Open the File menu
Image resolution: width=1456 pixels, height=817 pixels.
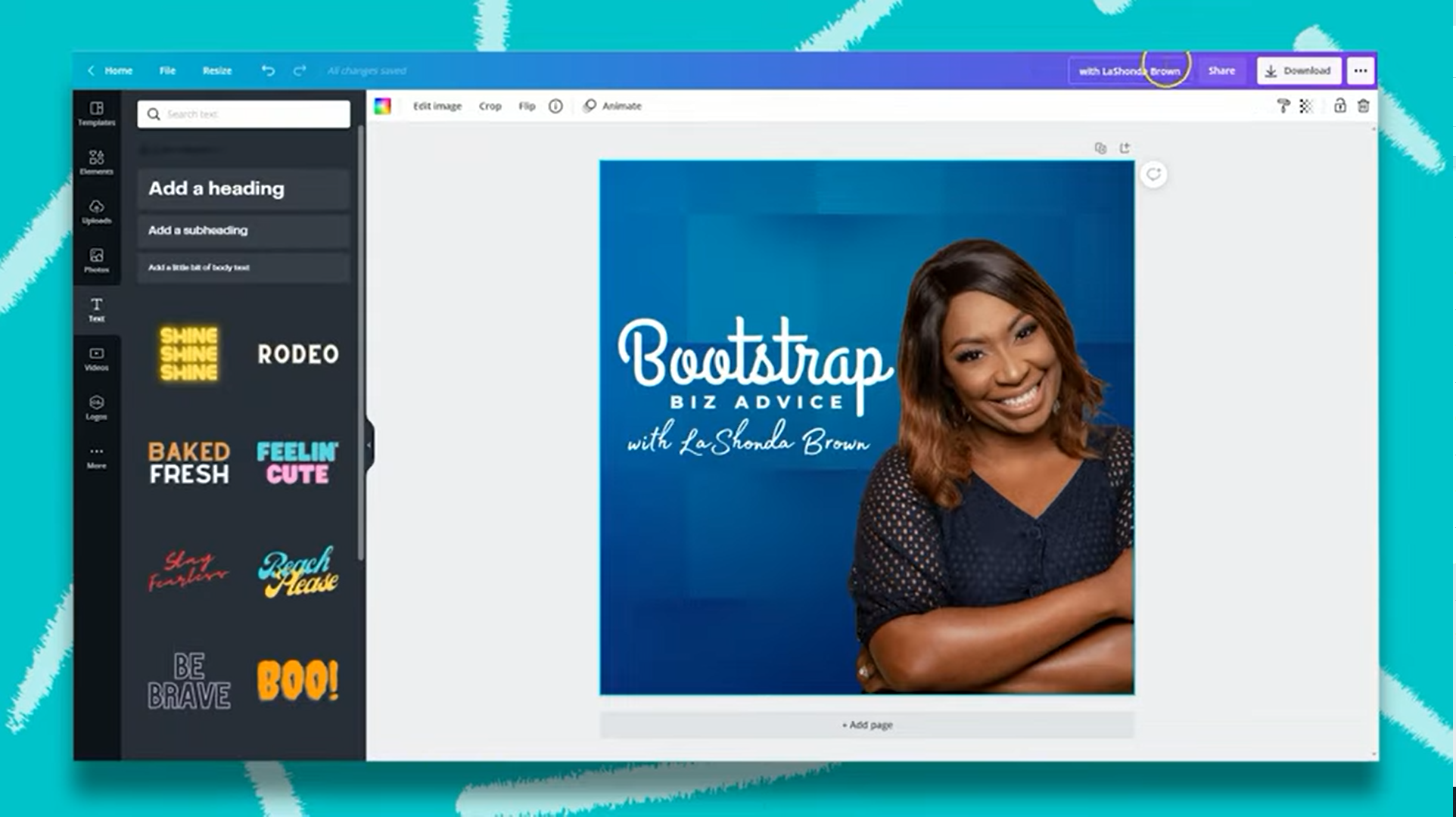pos(167,70)
